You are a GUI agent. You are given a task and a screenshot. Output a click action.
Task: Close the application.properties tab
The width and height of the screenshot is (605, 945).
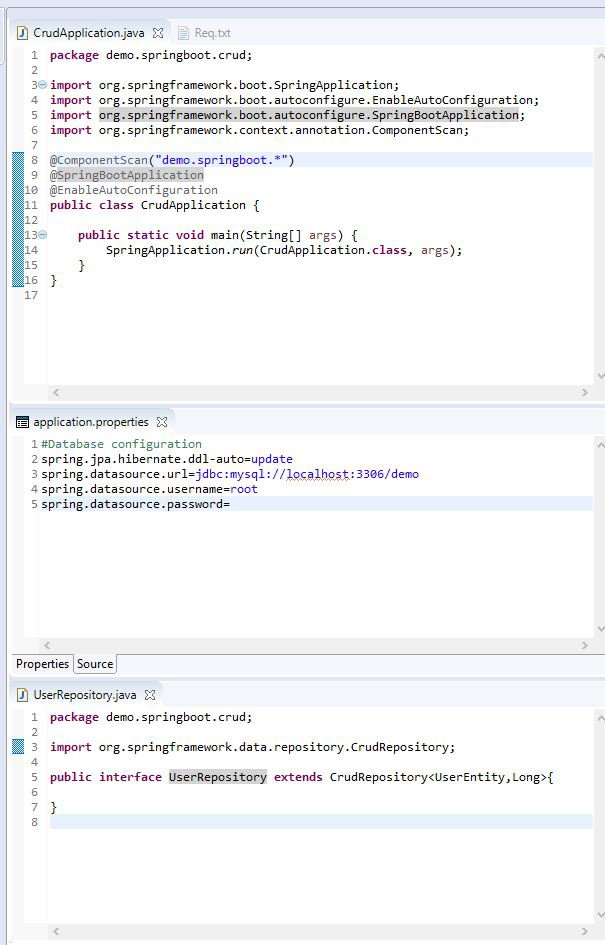tap(161, 422)
